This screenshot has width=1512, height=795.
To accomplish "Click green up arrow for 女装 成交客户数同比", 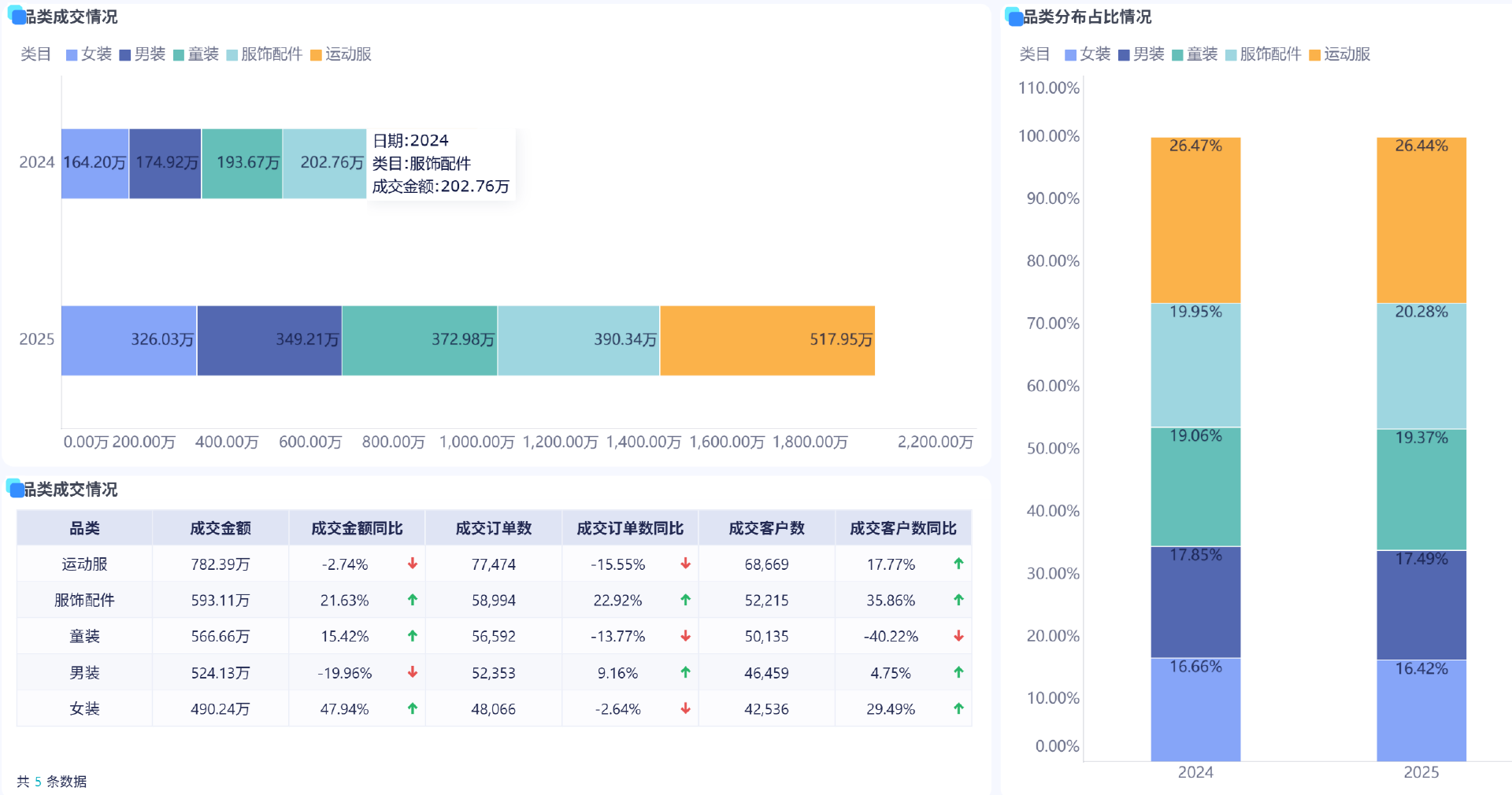I will tap(958, 708).
